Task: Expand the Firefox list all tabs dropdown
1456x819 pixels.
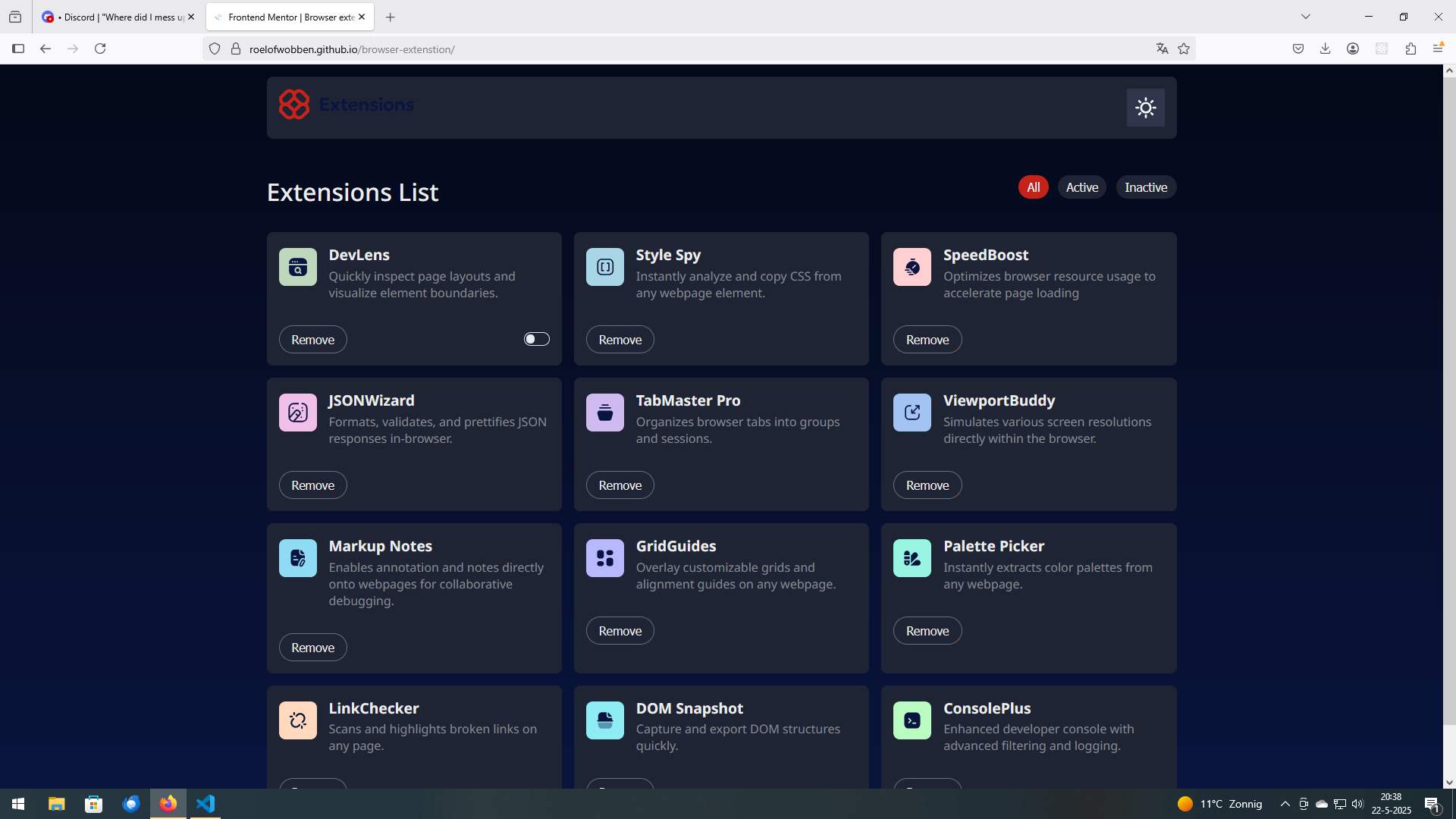Action: point(1305,17)
